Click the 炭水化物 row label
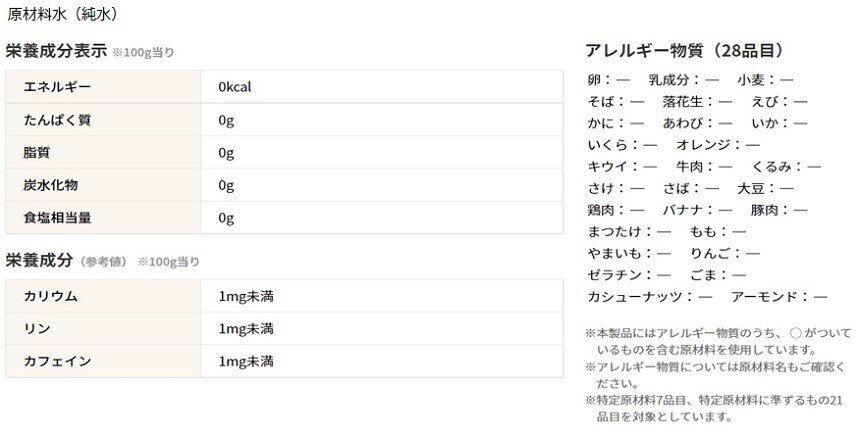860x438 pixels. (50, 186)
